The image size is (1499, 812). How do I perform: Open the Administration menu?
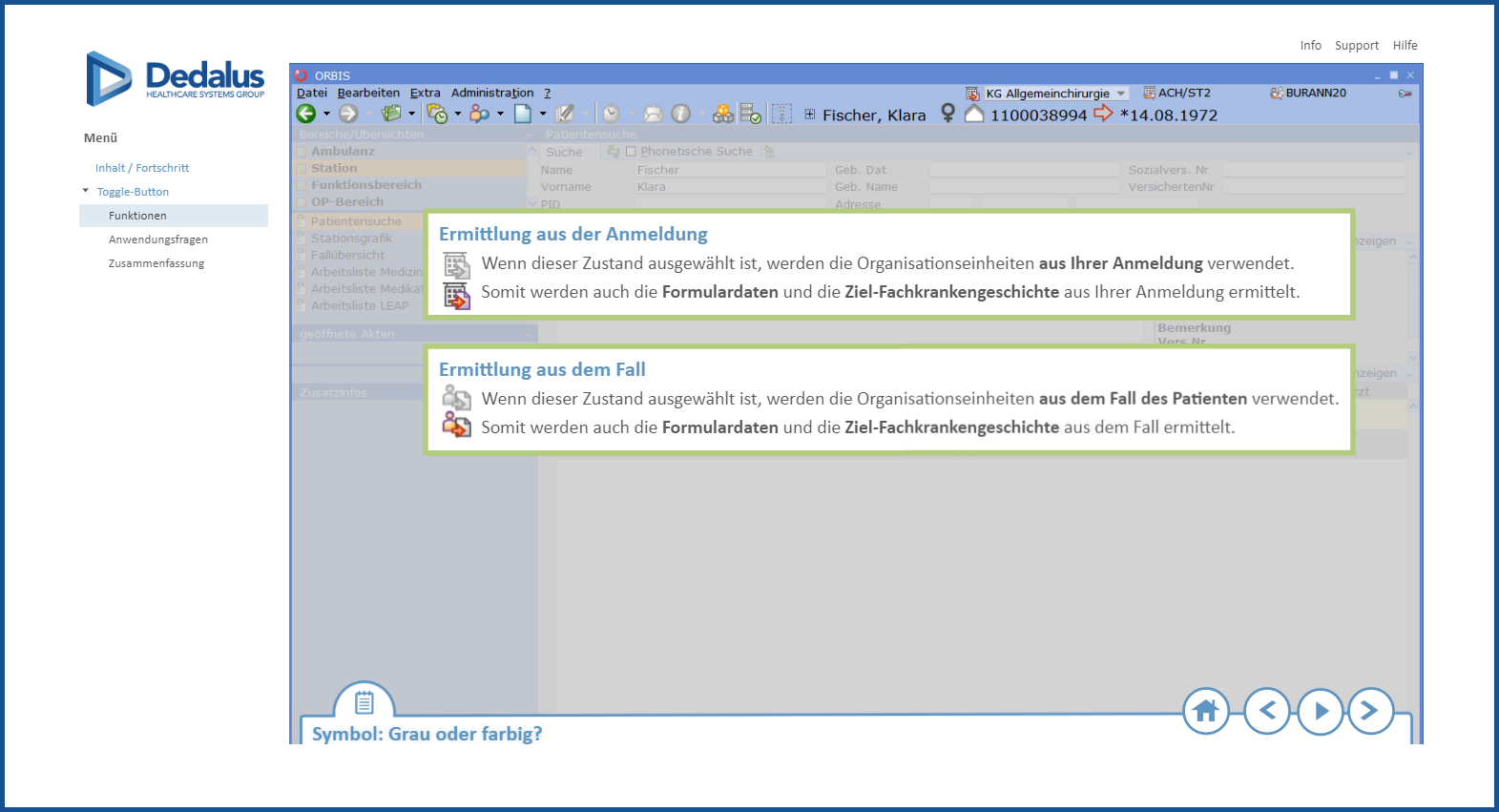(x=491, y=94)
